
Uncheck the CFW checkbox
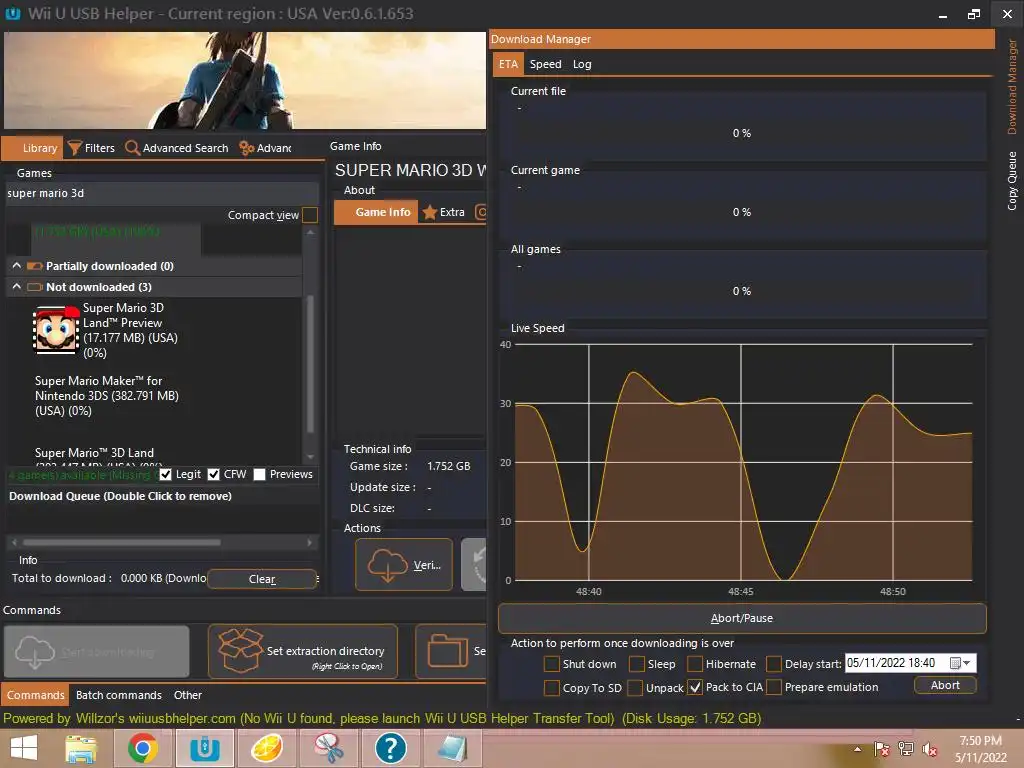pyautogui.click(x=214, y=474)
